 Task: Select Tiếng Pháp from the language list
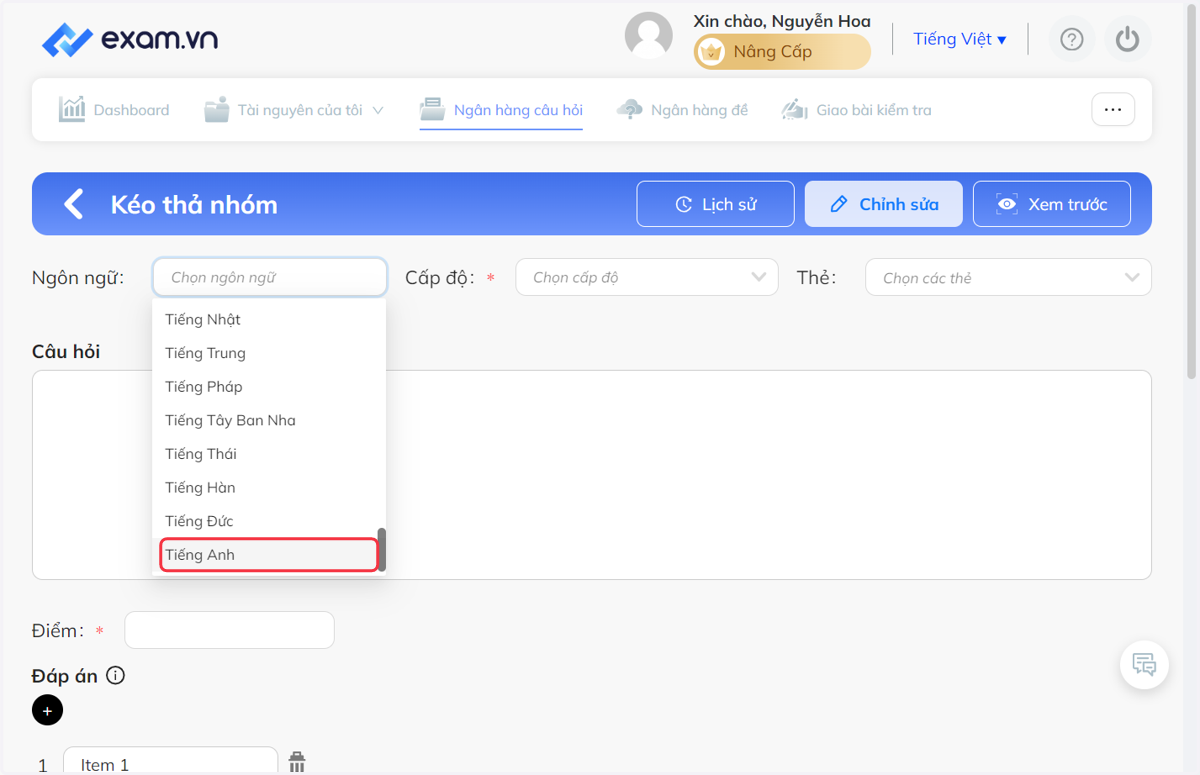269,386
